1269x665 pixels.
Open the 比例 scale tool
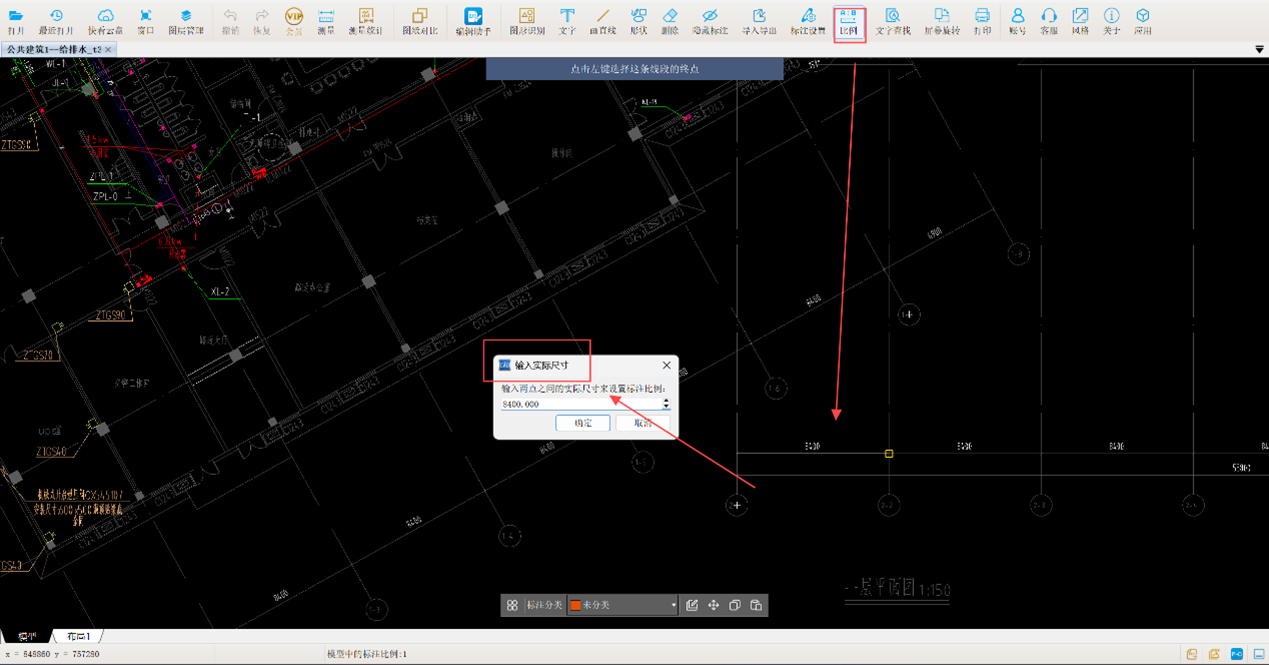click(x=848, y=21)
